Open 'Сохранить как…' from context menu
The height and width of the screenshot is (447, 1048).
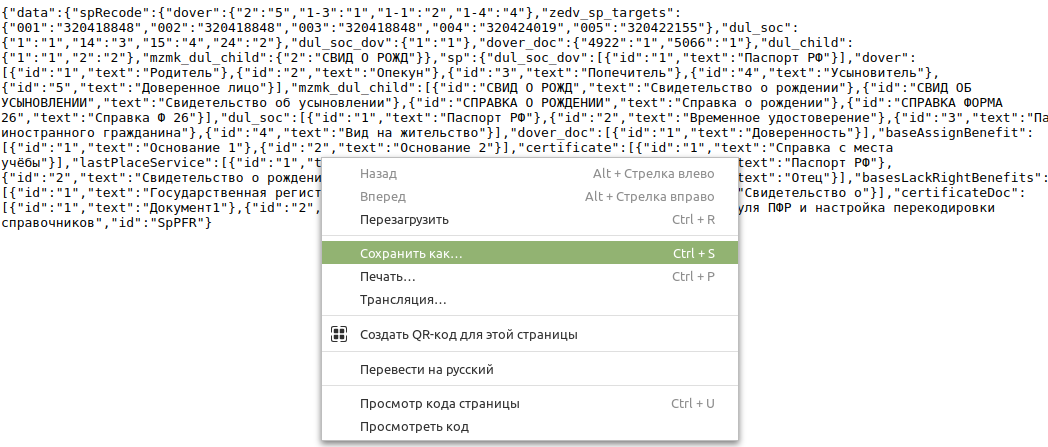[411, 254]
